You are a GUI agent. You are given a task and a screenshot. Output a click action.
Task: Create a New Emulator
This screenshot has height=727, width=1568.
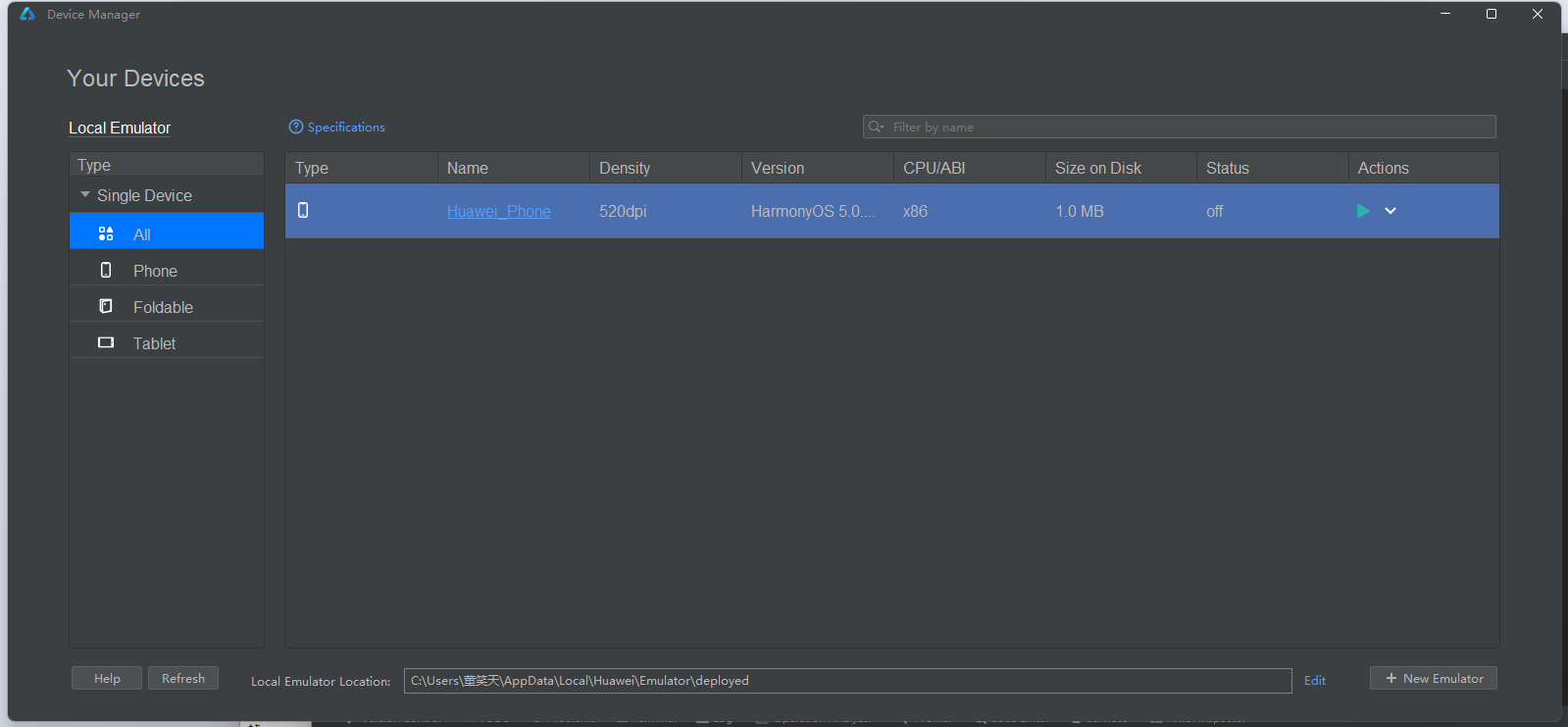tap(1434, 678)
